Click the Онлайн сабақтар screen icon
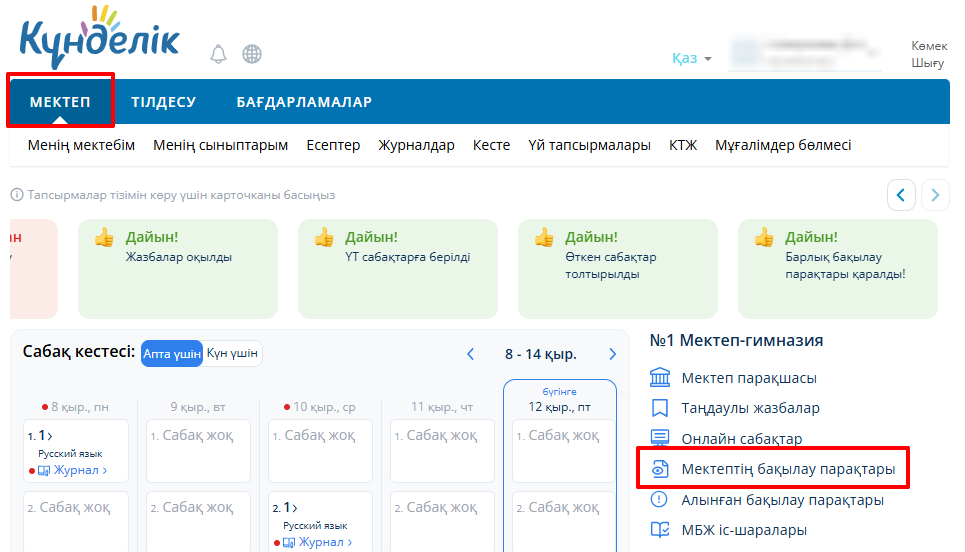965x552 pixels. click(660, 438)
